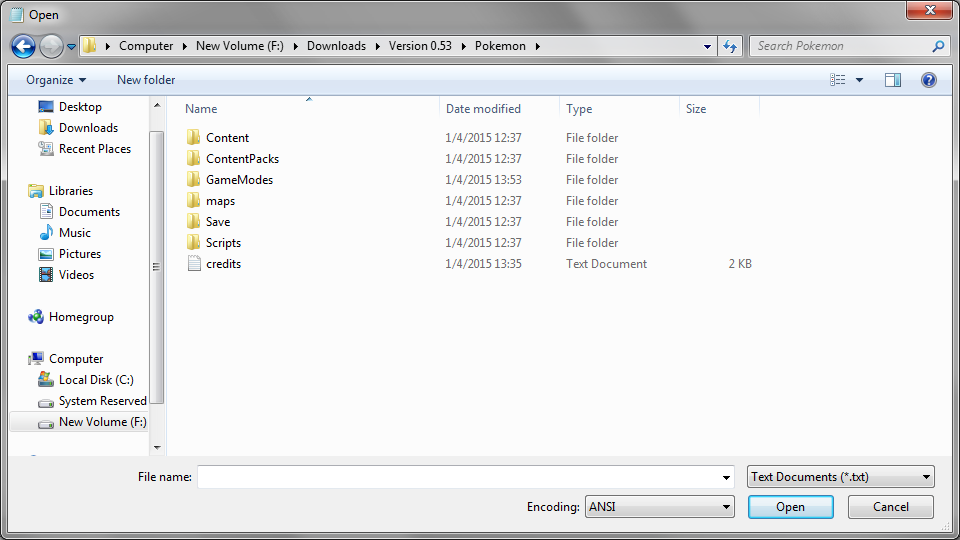
Task: Click inside the File name text field
Action: pos(458,478)
